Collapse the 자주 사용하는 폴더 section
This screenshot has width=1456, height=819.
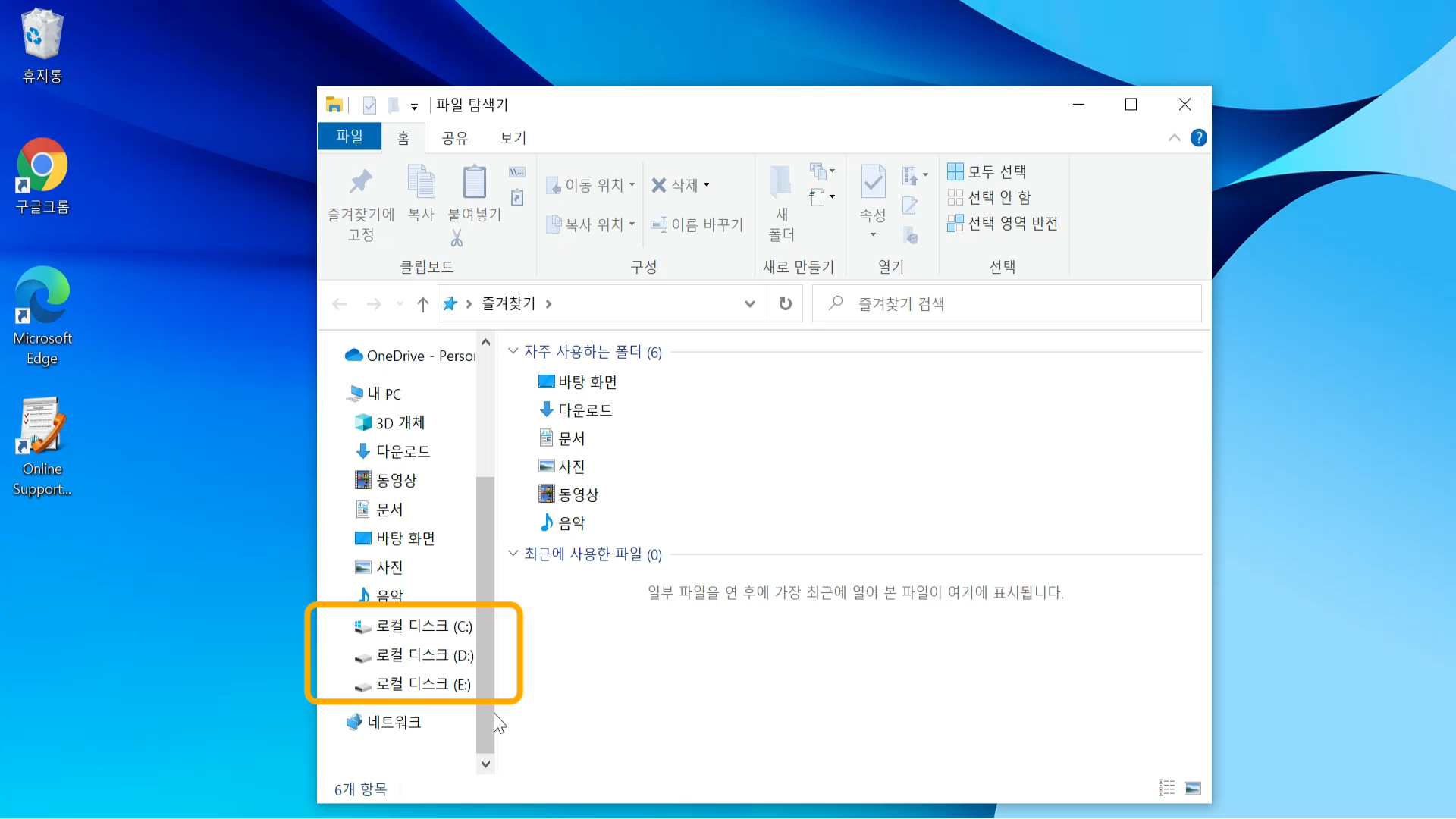(x=513, y=351)
